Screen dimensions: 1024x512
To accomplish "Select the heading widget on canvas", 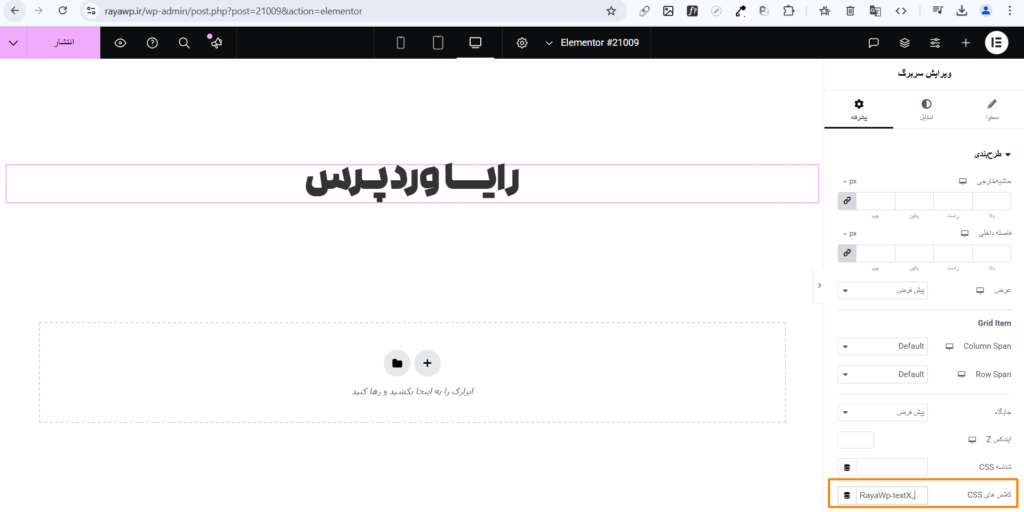I will [x=412, y=184].
